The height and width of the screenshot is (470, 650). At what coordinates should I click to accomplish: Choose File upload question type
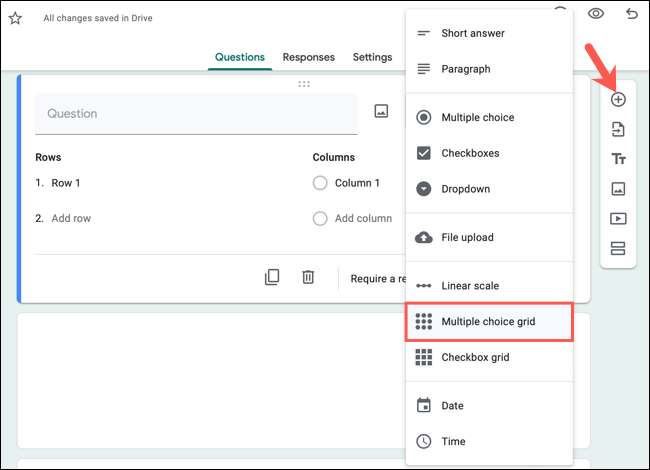pyautogui.click(x=490, y=237)
